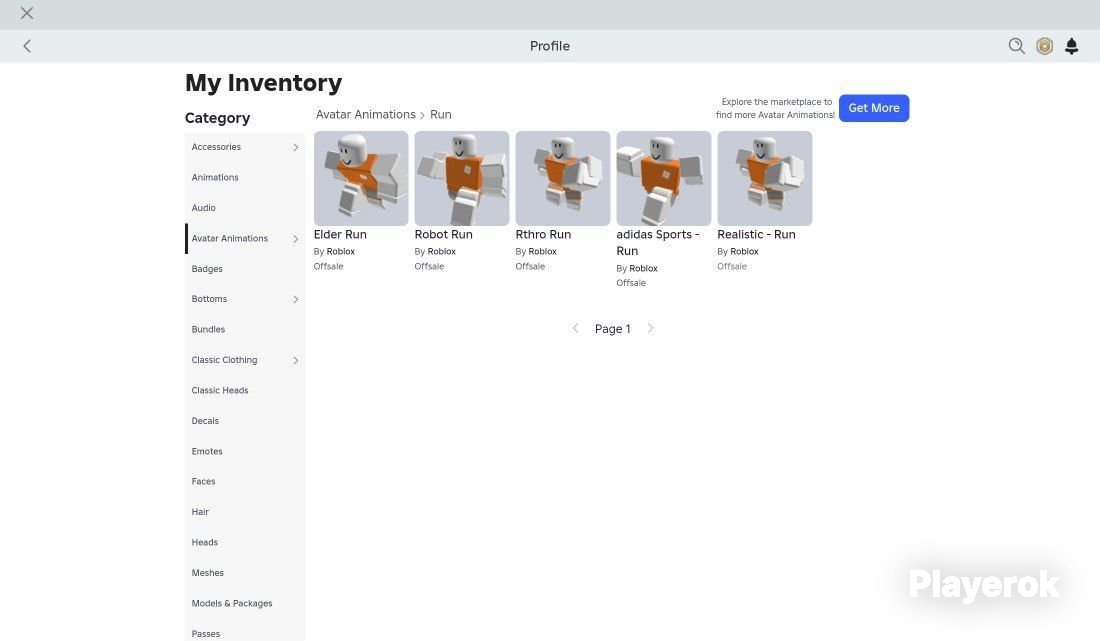Click the Avatar Animations breadcrumb

tap(365, 114)
